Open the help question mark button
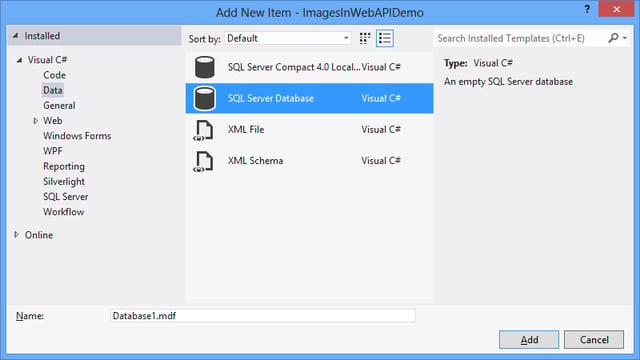The height and width of the screenshot is (360, 640). click(x=587, y=9)
